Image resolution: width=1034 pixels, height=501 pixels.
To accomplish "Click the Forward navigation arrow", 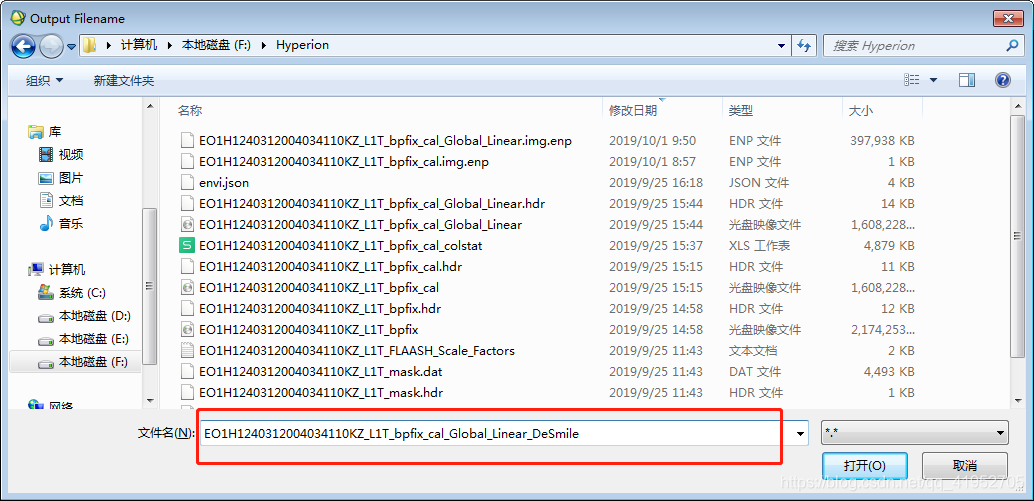I will (x=51, y=46).
